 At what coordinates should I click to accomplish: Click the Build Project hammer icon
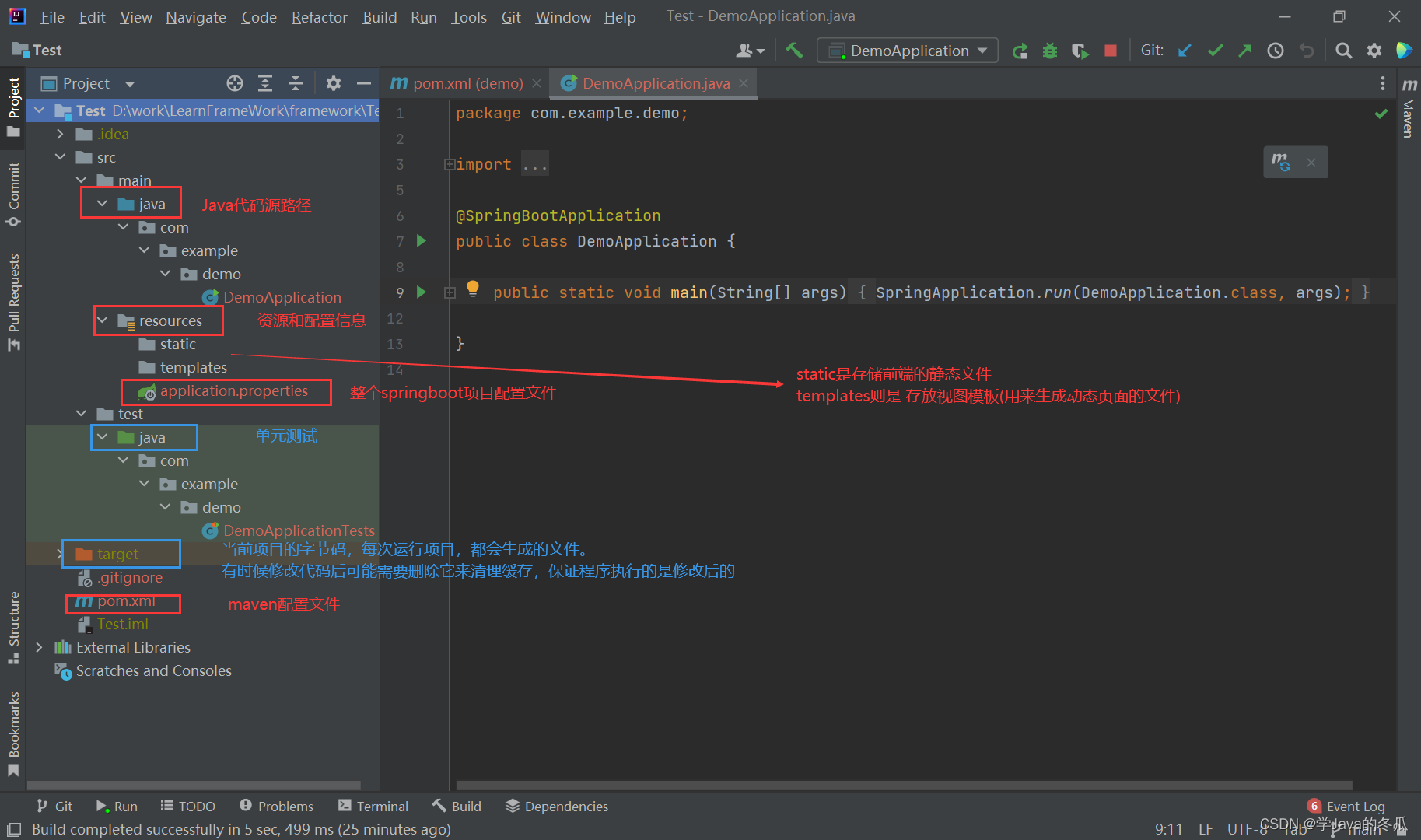(x=794, y=51)
